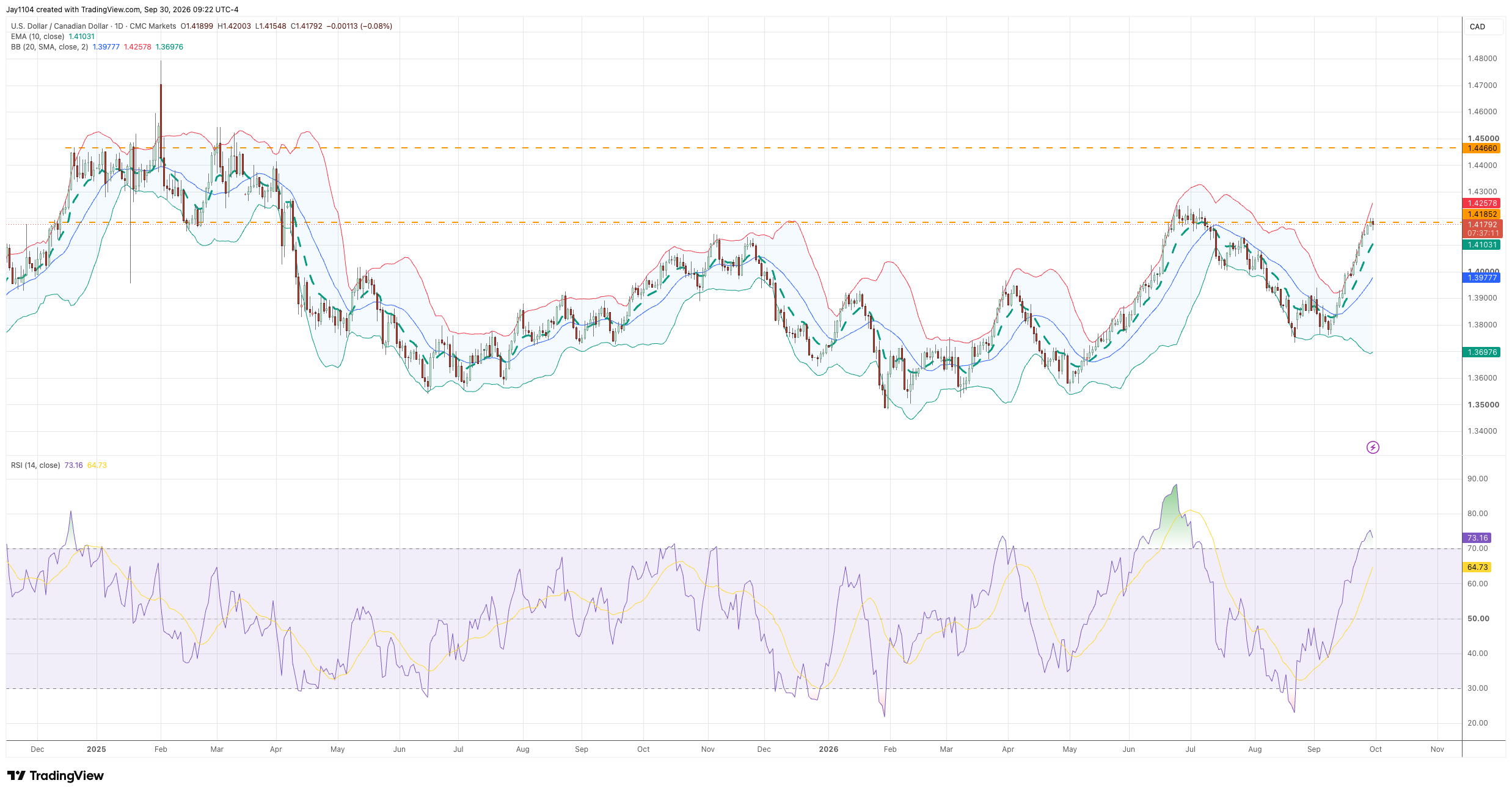The width and height of the screenshot is (1512, 794).
Task: Click the change value −0.00113 (−0.08%)
Action: (x=359, y=26)
